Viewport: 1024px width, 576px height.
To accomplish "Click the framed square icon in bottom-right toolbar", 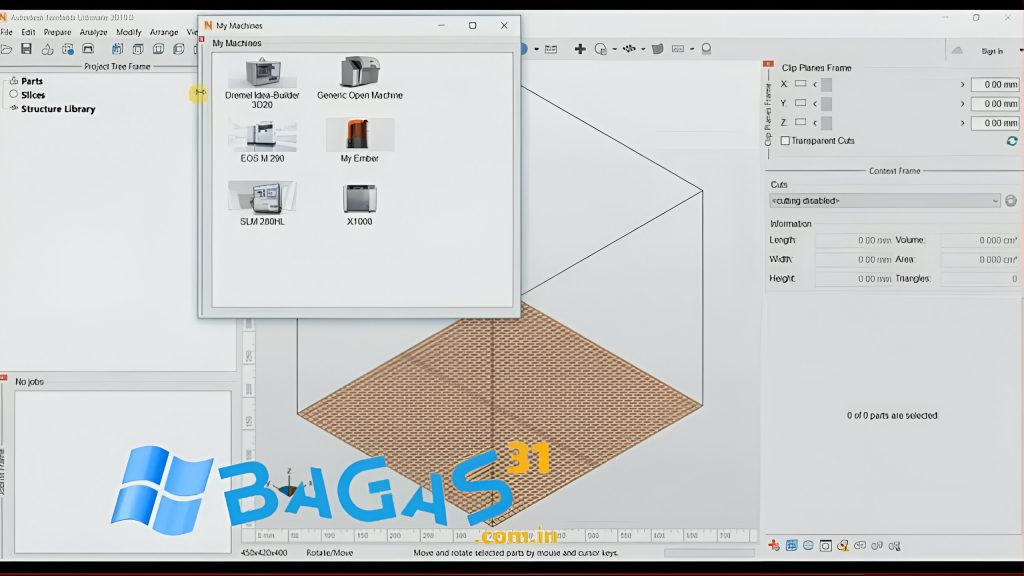I will pos(825,545).
